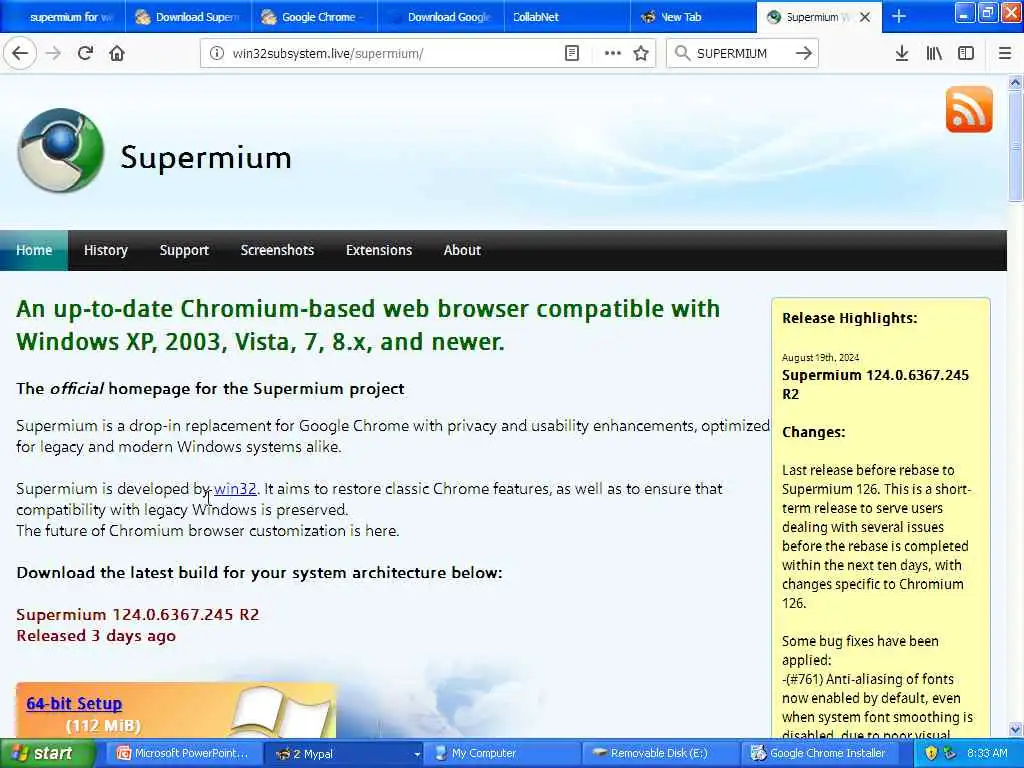Open the Screenshots nav item

click(278, 250)
